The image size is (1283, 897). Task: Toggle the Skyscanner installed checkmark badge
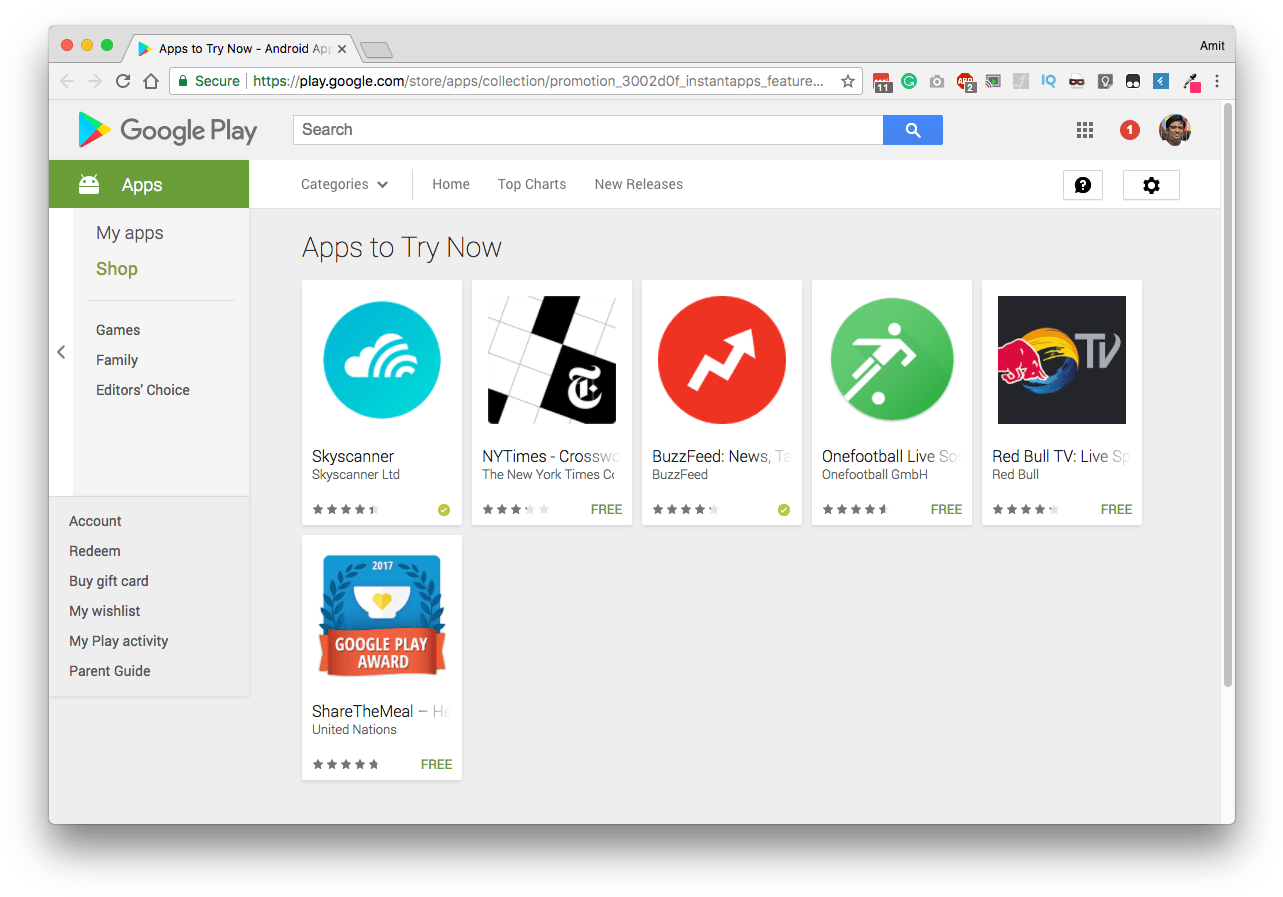click(x=443, y=509)
